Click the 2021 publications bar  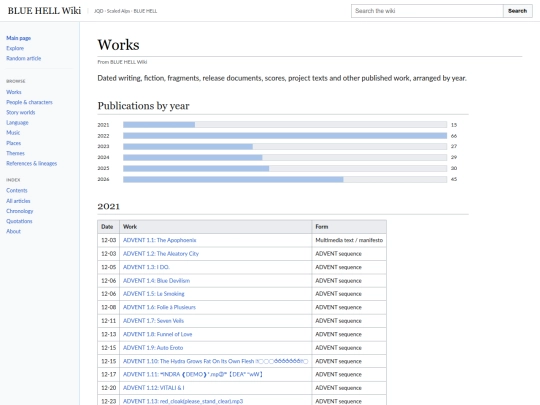(x=285, y=125)
